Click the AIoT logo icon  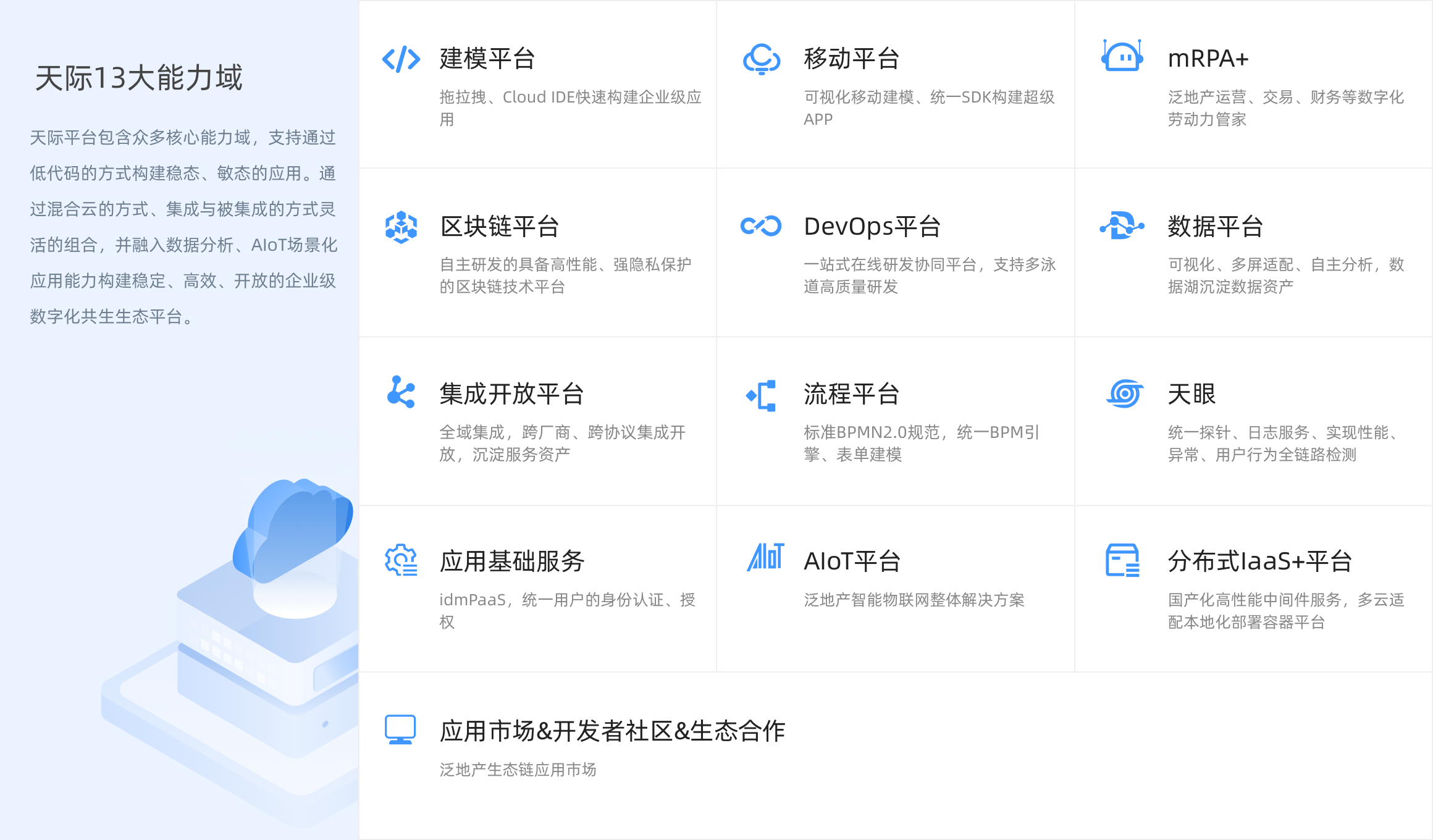tap(765, 556)
